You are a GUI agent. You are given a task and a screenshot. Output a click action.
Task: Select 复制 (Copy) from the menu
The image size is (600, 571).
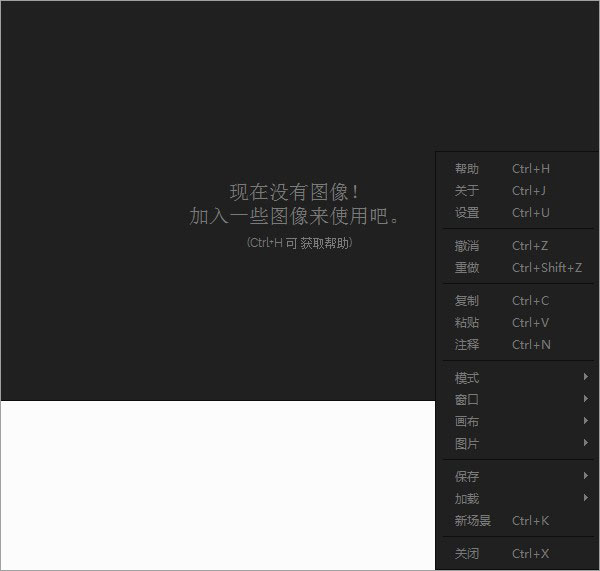pyautogui.click(x=467, y=301)
